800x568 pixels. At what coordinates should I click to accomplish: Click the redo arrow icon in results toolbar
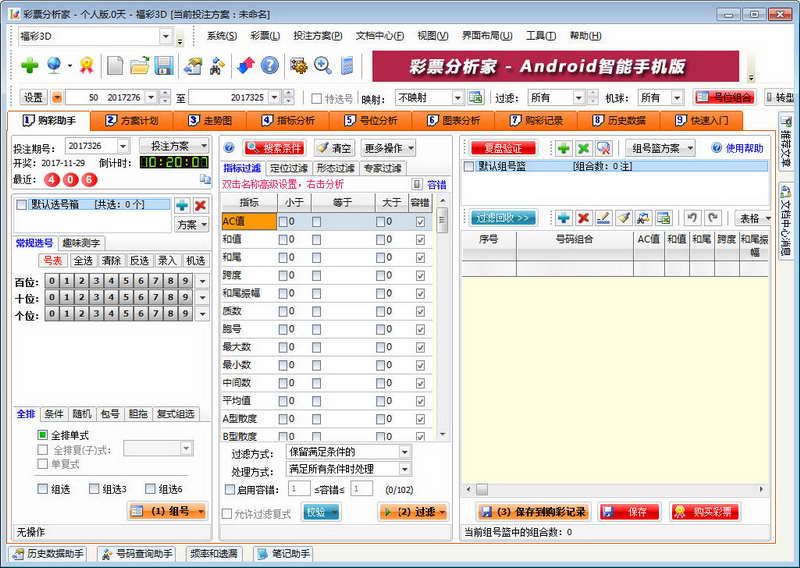point(713,218)
